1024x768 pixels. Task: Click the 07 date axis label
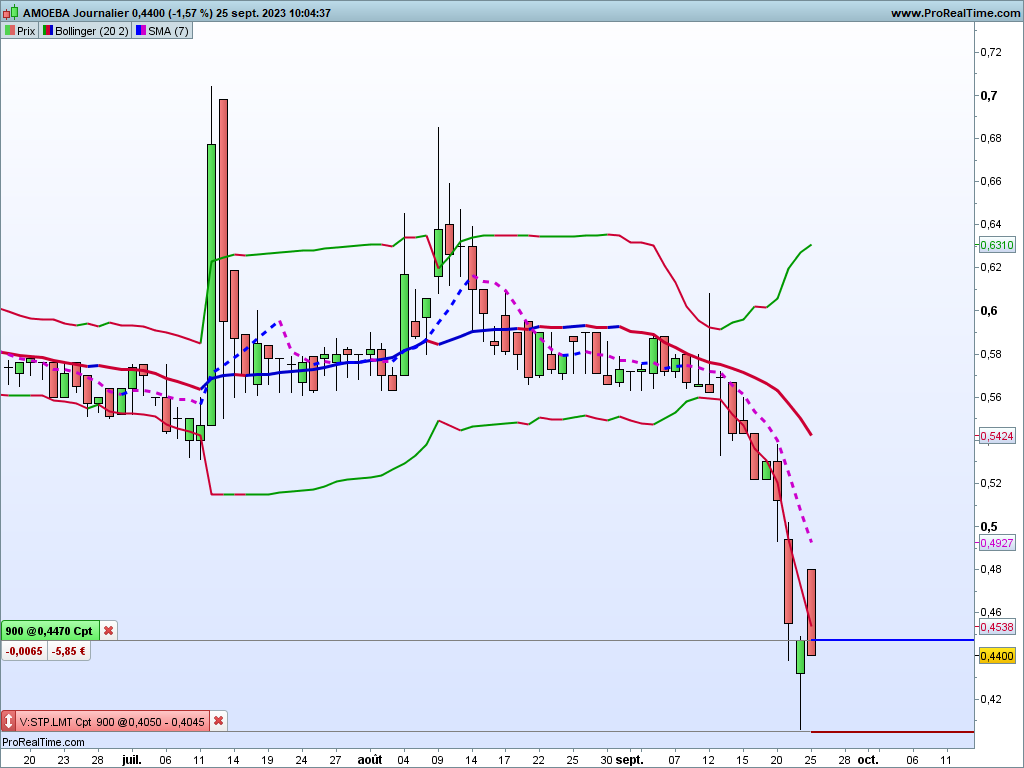[675, 760]
